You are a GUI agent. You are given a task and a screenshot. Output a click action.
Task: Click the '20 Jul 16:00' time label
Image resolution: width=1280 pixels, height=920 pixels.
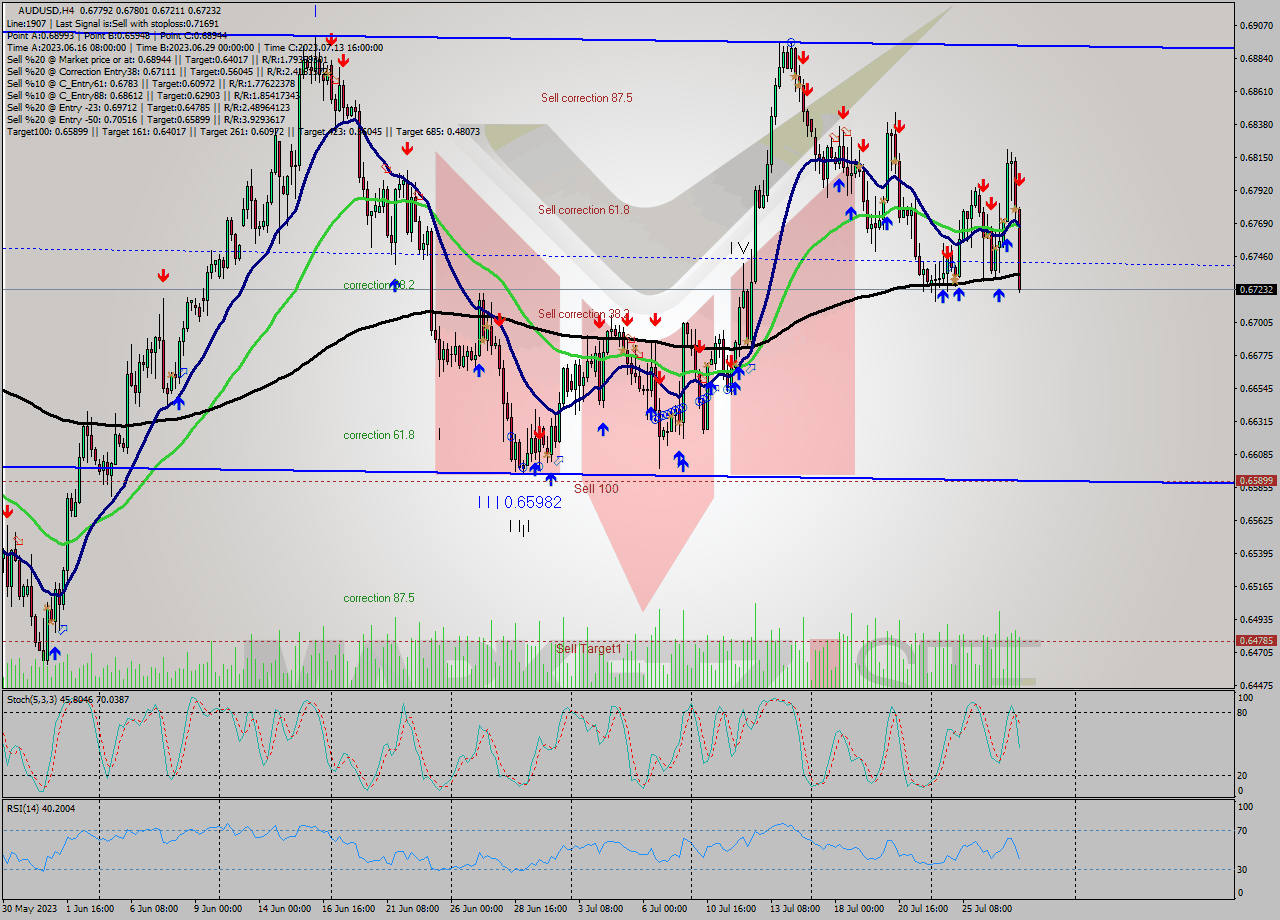tap(923, 909)
